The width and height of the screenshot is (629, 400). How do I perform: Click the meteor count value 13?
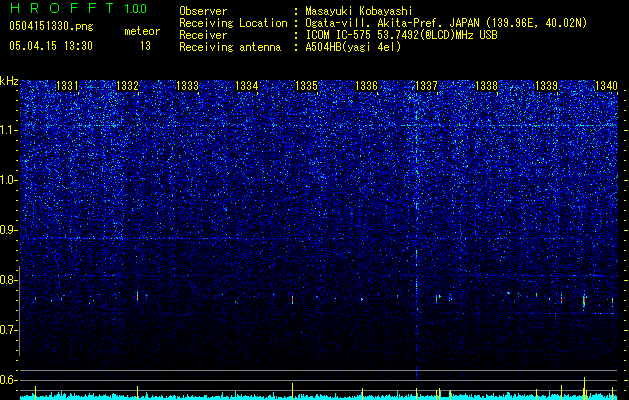pos(145,46)
